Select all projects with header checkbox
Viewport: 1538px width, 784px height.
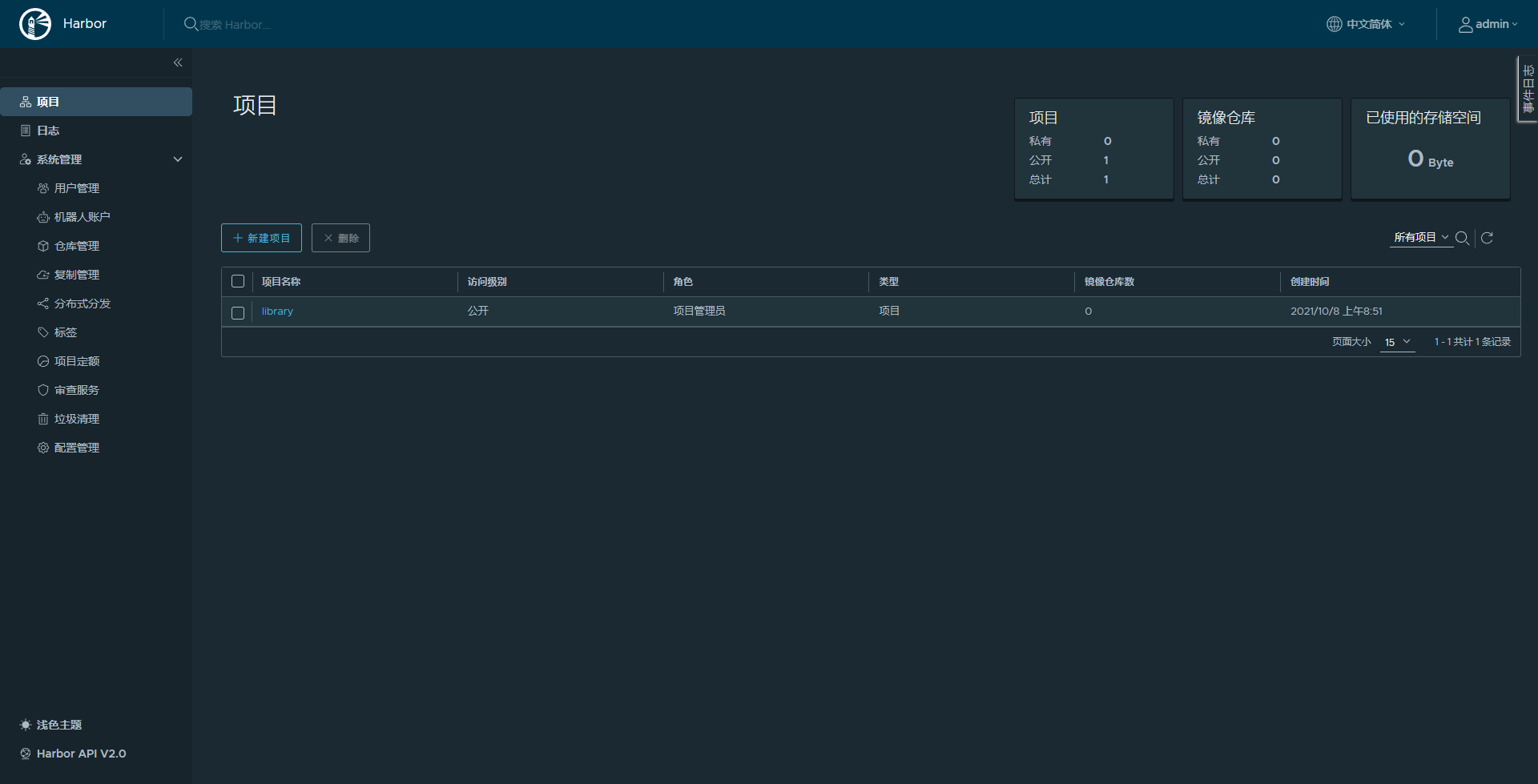[x=238, y=281]
